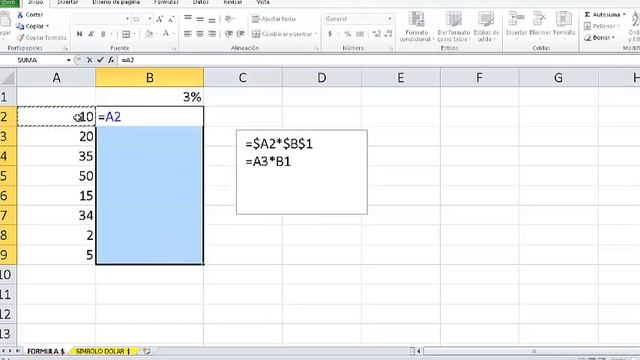Align cell text right

click(212, 34)
